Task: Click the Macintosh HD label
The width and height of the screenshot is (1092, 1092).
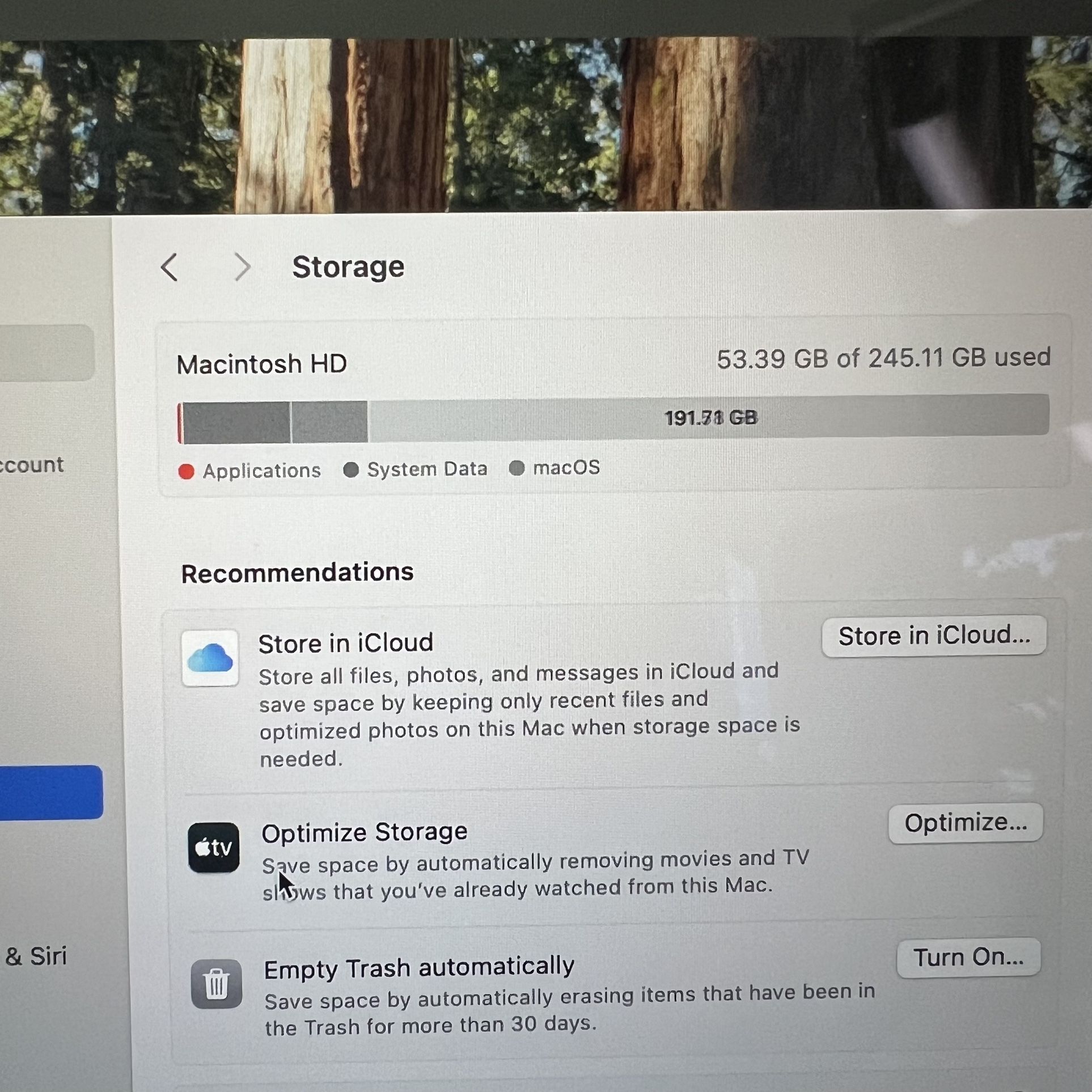Action: [x=261, y=364]
